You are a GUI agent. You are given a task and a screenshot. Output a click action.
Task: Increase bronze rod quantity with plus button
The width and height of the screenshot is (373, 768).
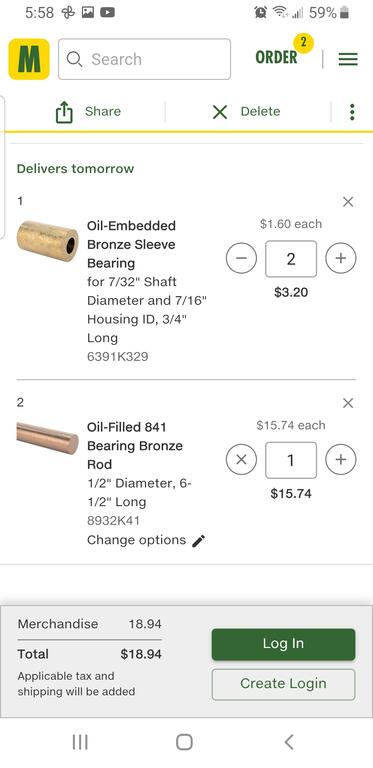pos(341,459)
